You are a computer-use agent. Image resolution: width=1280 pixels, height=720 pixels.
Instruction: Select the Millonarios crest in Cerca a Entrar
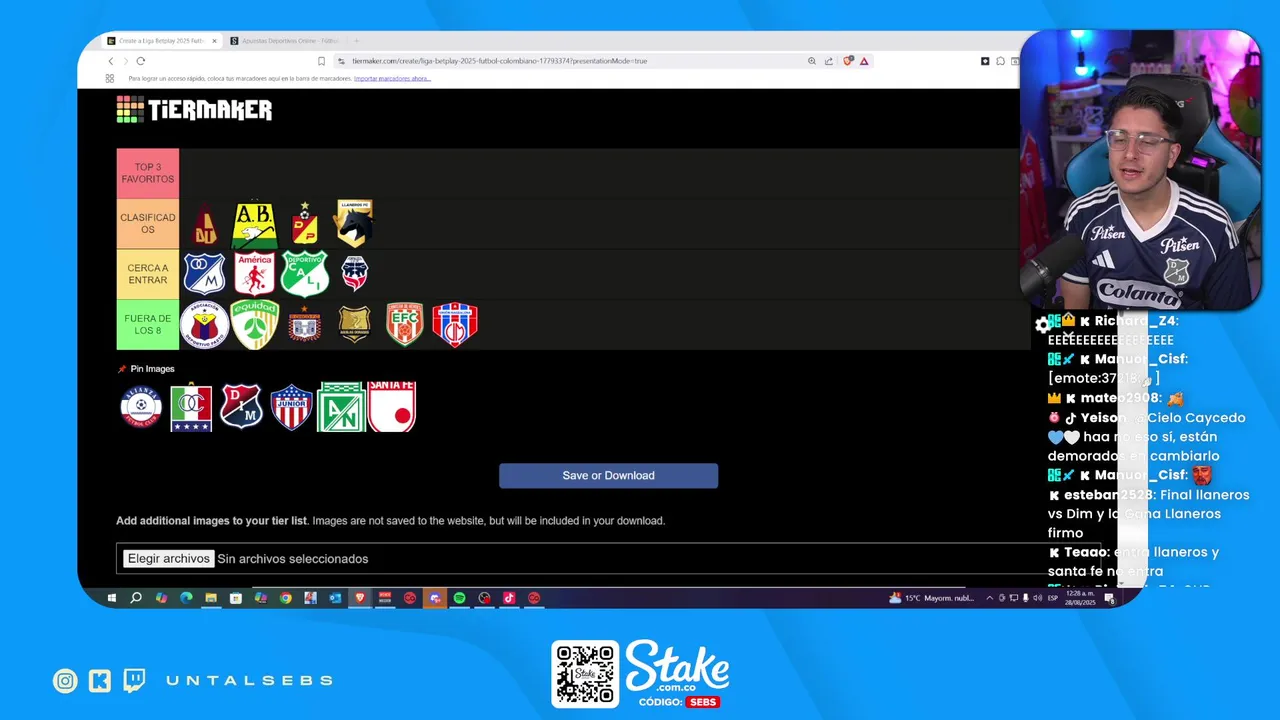tap(204, 274)
